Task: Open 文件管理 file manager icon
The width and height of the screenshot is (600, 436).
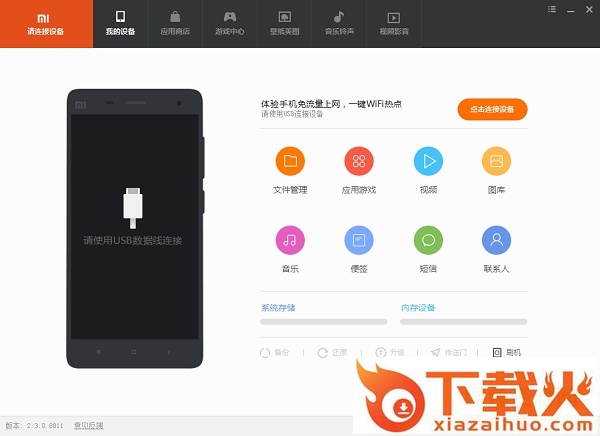Action: pos(290,161)
